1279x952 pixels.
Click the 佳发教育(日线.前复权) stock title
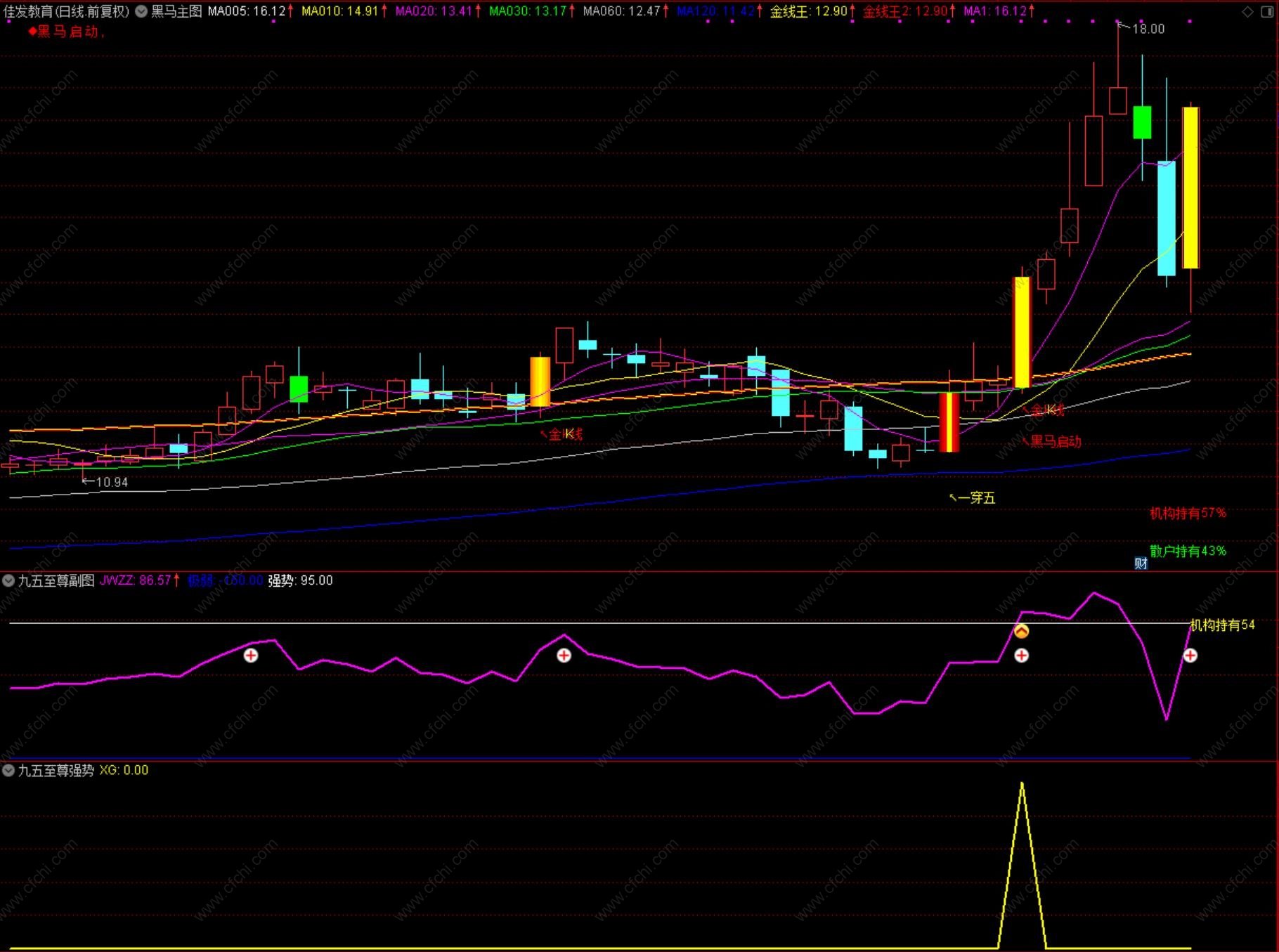click(x=67, y=11)
